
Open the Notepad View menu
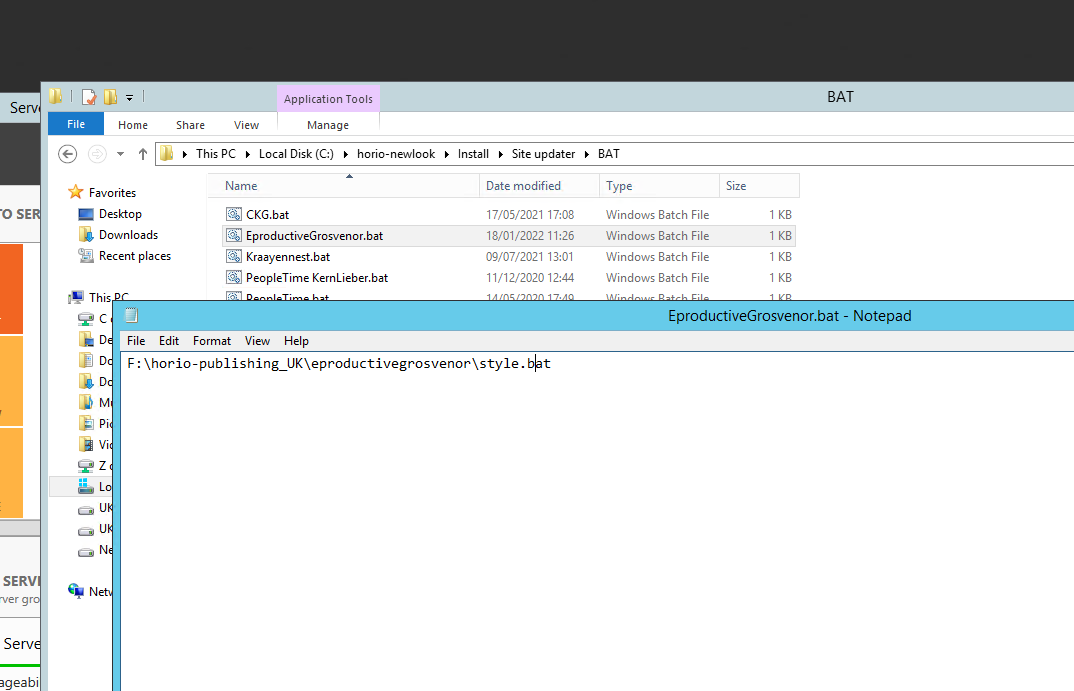258,341
